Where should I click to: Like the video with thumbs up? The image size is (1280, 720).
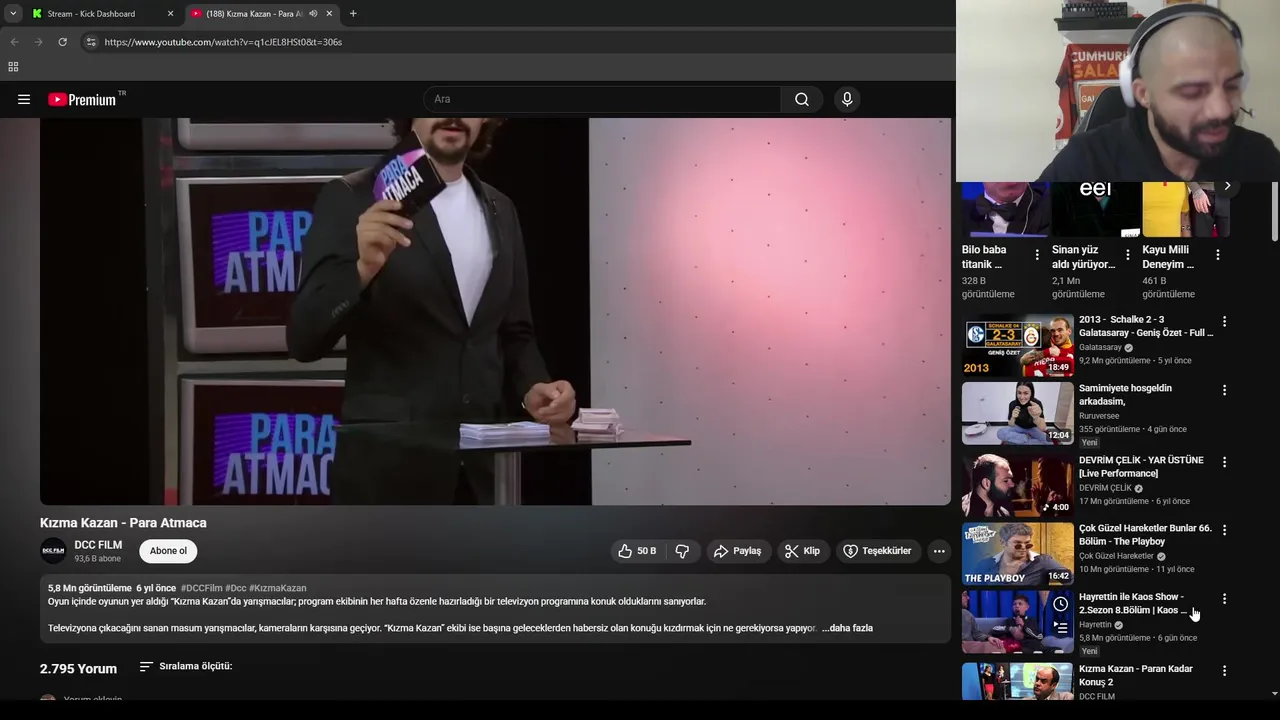[637, 551]
